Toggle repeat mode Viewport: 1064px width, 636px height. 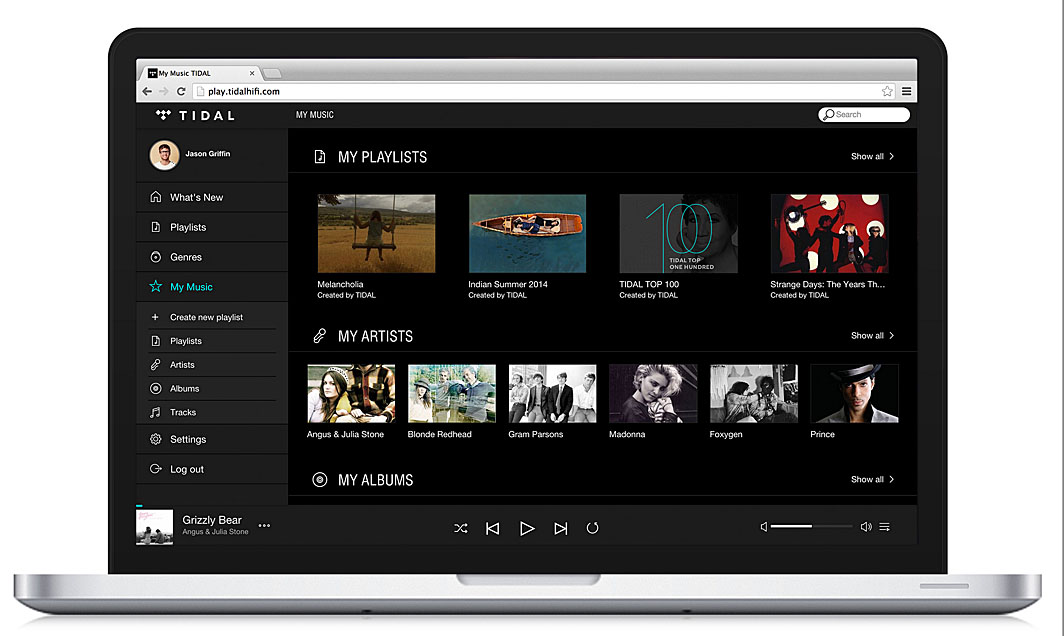pos(592,528)
